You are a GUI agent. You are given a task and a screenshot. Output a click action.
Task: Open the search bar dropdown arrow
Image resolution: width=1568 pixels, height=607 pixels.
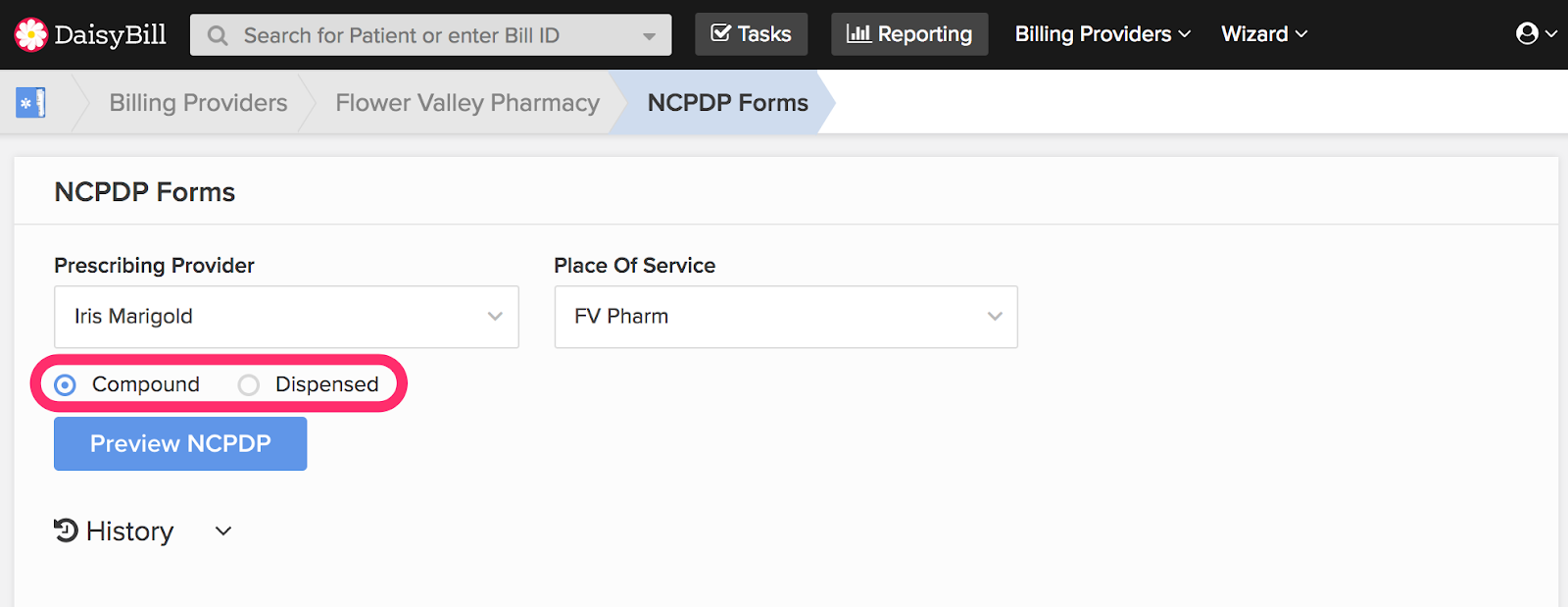click(649, 36)
